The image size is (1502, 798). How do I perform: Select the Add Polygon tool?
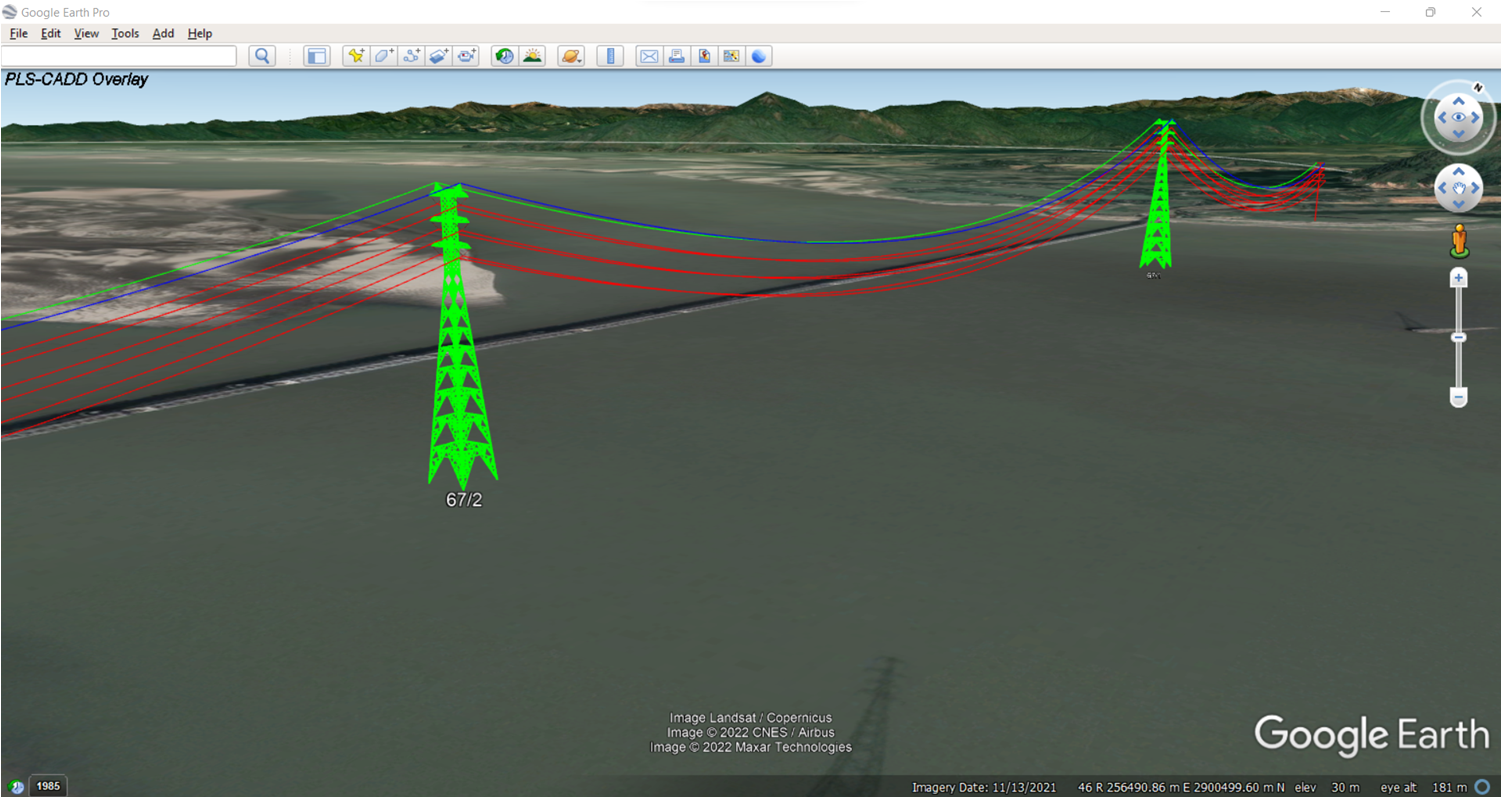[x=384, y=56]
